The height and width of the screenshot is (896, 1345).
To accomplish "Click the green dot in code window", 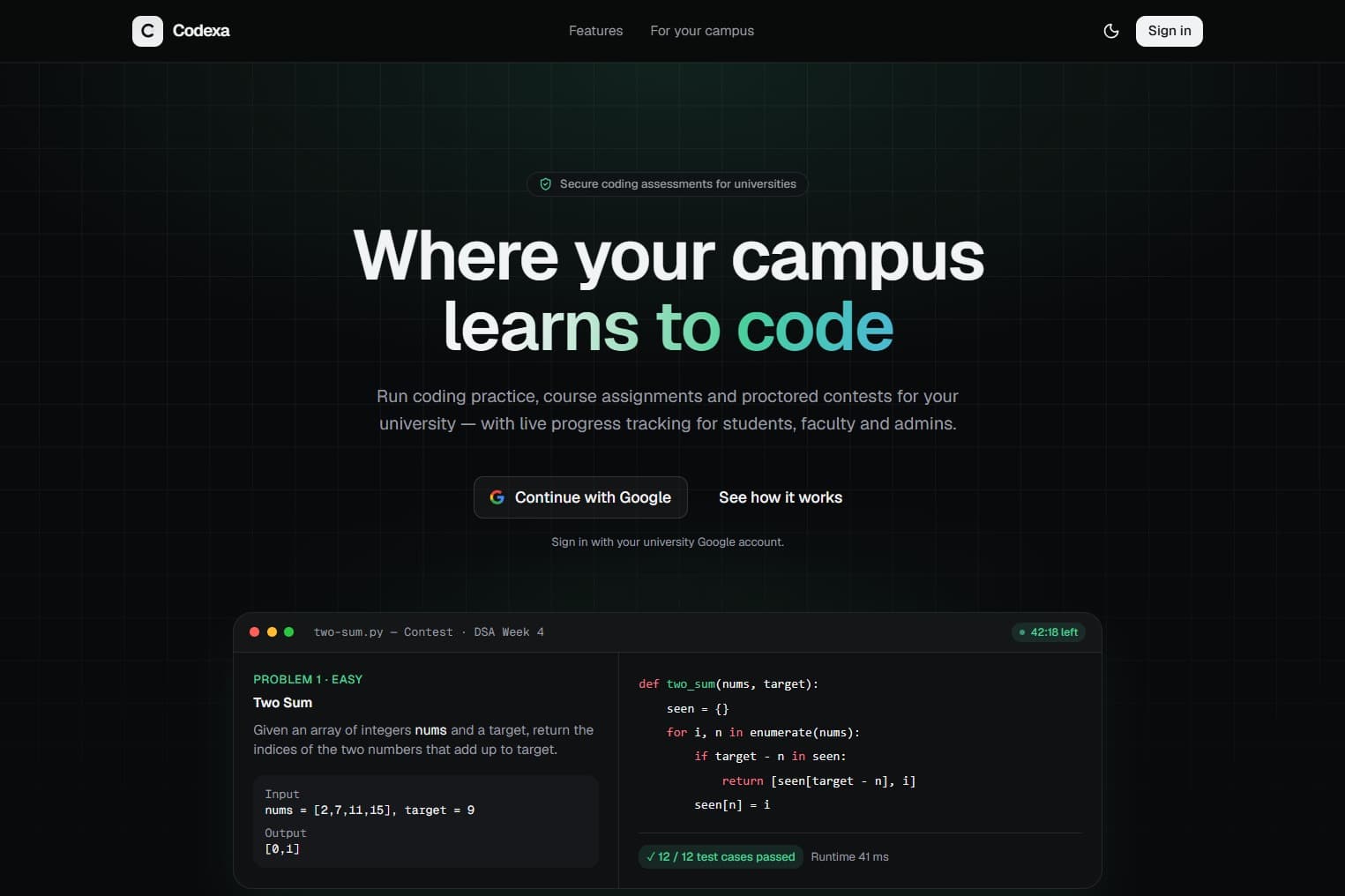I will coord(288,631).
